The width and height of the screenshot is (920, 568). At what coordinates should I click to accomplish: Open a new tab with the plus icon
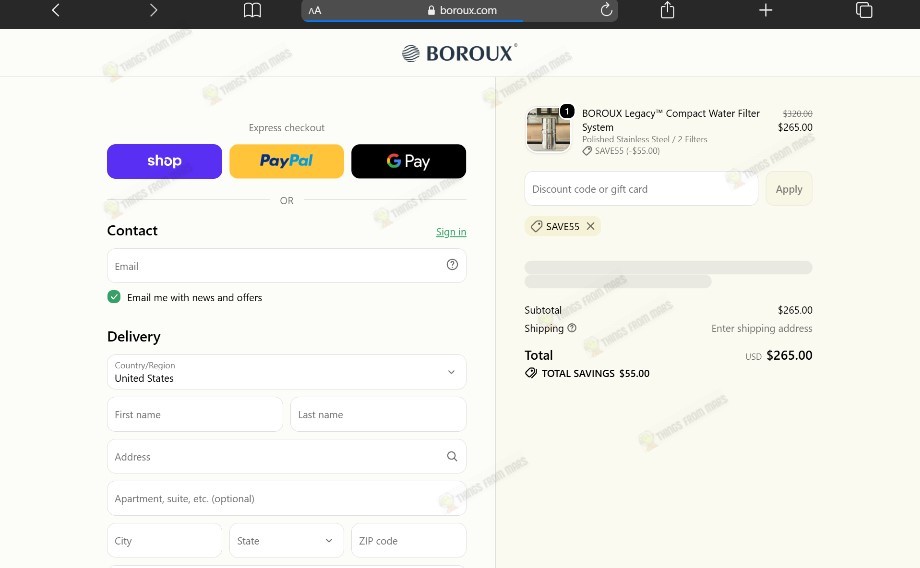tap(765, 10)
